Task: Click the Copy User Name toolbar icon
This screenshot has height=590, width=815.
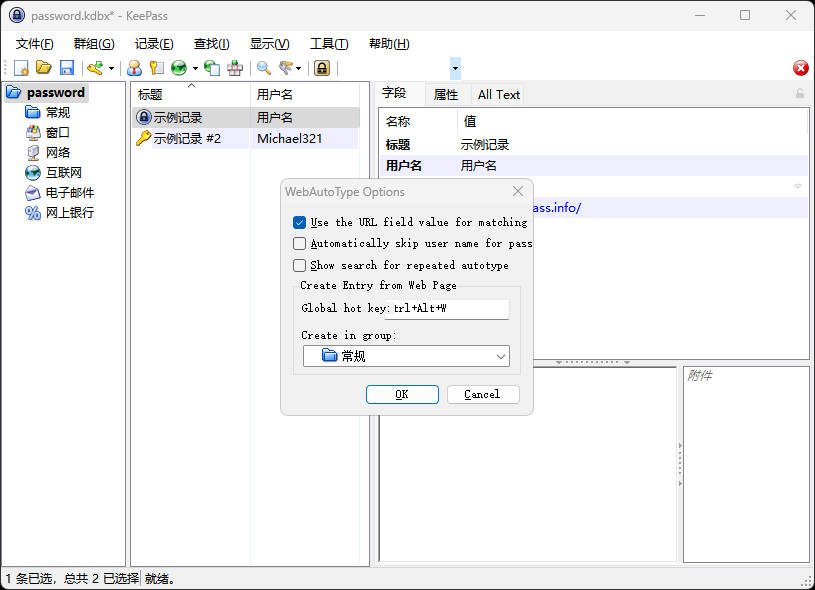Action: click(x=134, y=68)
